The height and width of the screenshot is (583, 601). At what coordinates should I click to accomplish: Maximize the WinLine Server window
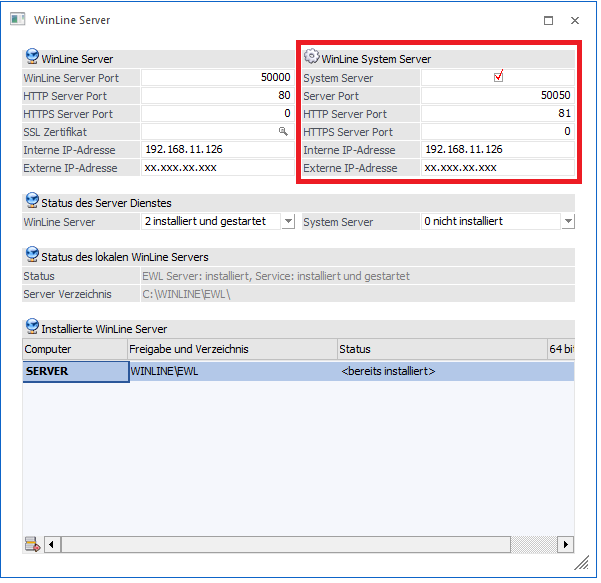pos(548,20)
